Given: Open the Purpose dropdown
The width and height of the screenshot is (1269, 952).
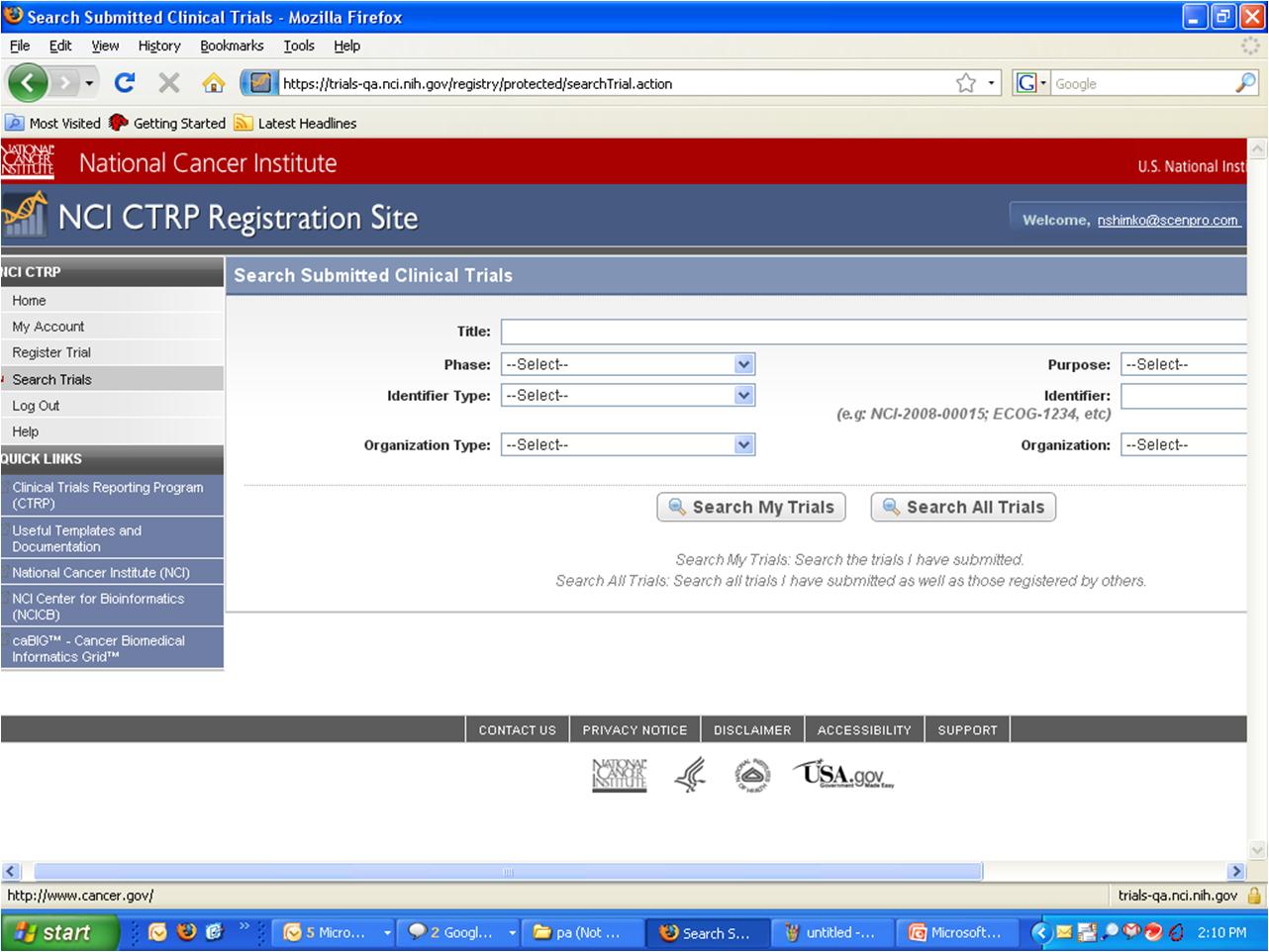Looking at the screenshot, I should click(1183, 364).
